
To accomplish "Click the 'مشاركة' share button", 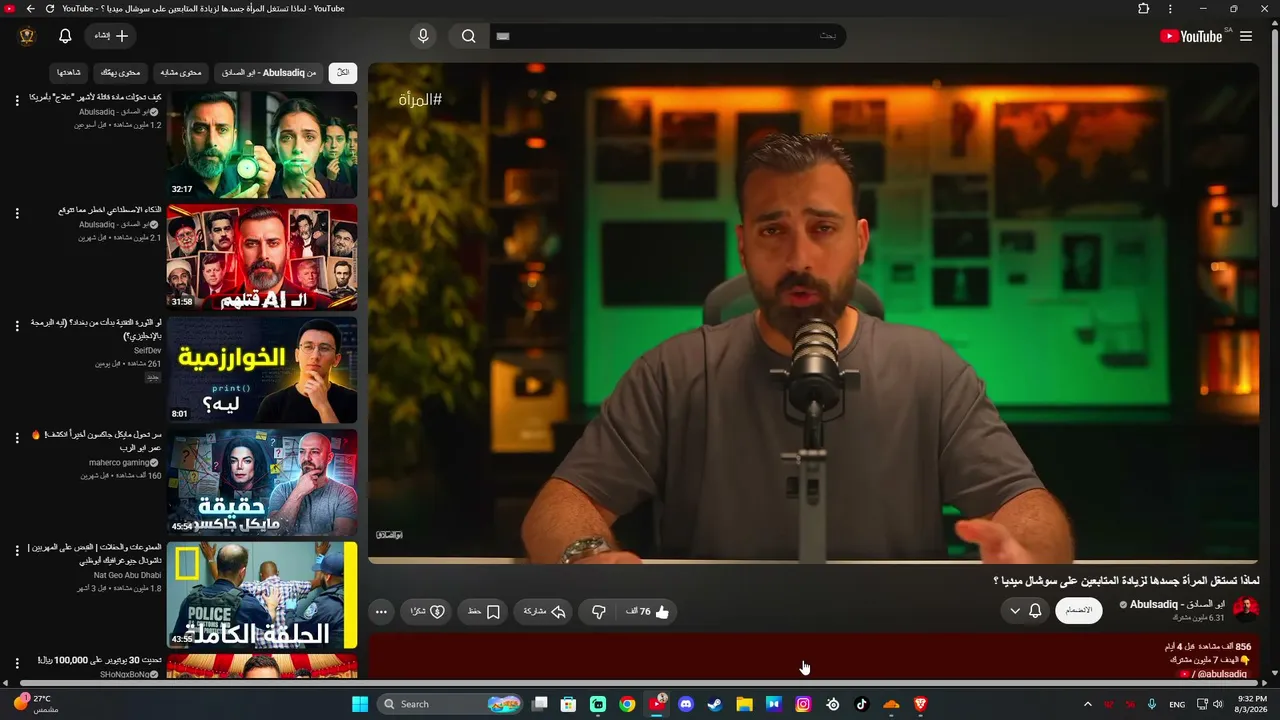I will click(544, 612).
